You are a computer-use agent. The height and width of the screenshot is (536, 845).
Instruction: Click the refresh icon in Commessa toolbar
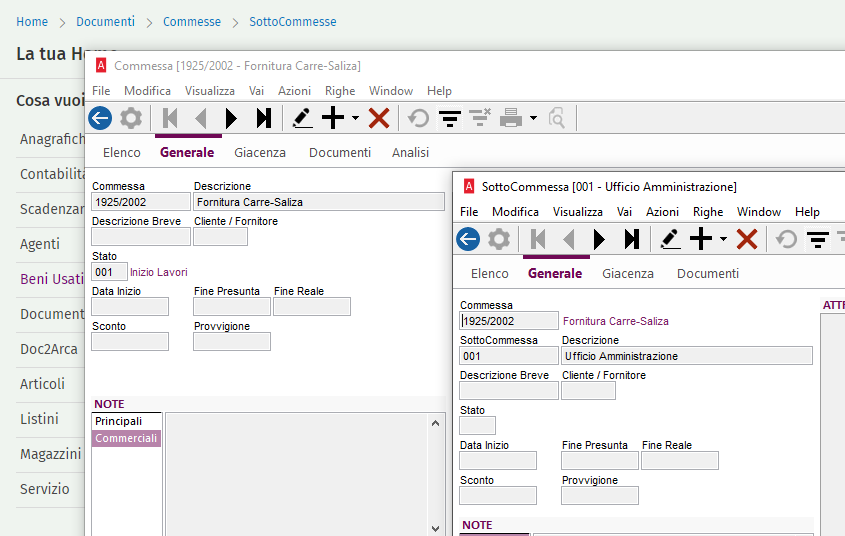coord(418,118)
